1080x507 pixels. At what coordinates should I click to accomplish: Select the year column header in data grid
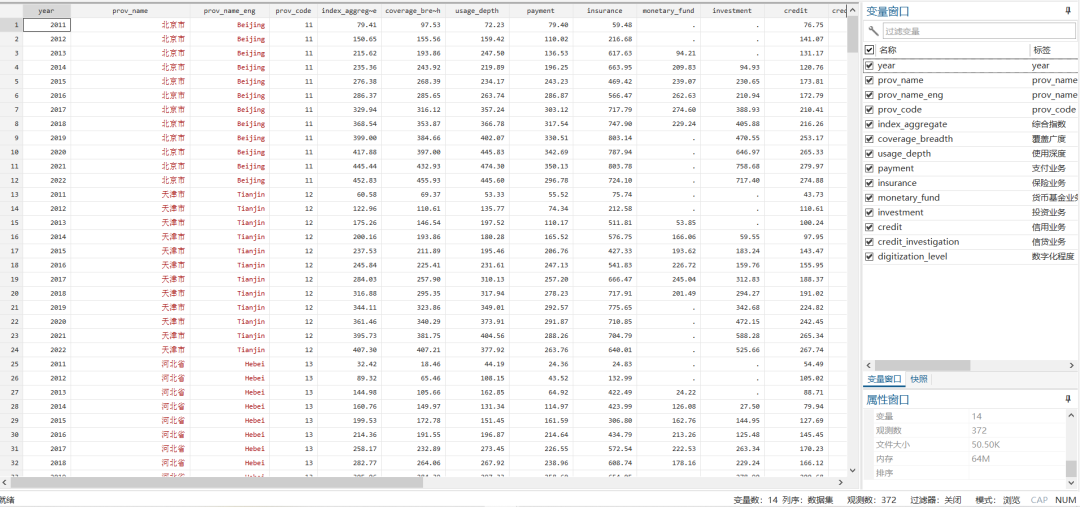click(x=46, y=11)
